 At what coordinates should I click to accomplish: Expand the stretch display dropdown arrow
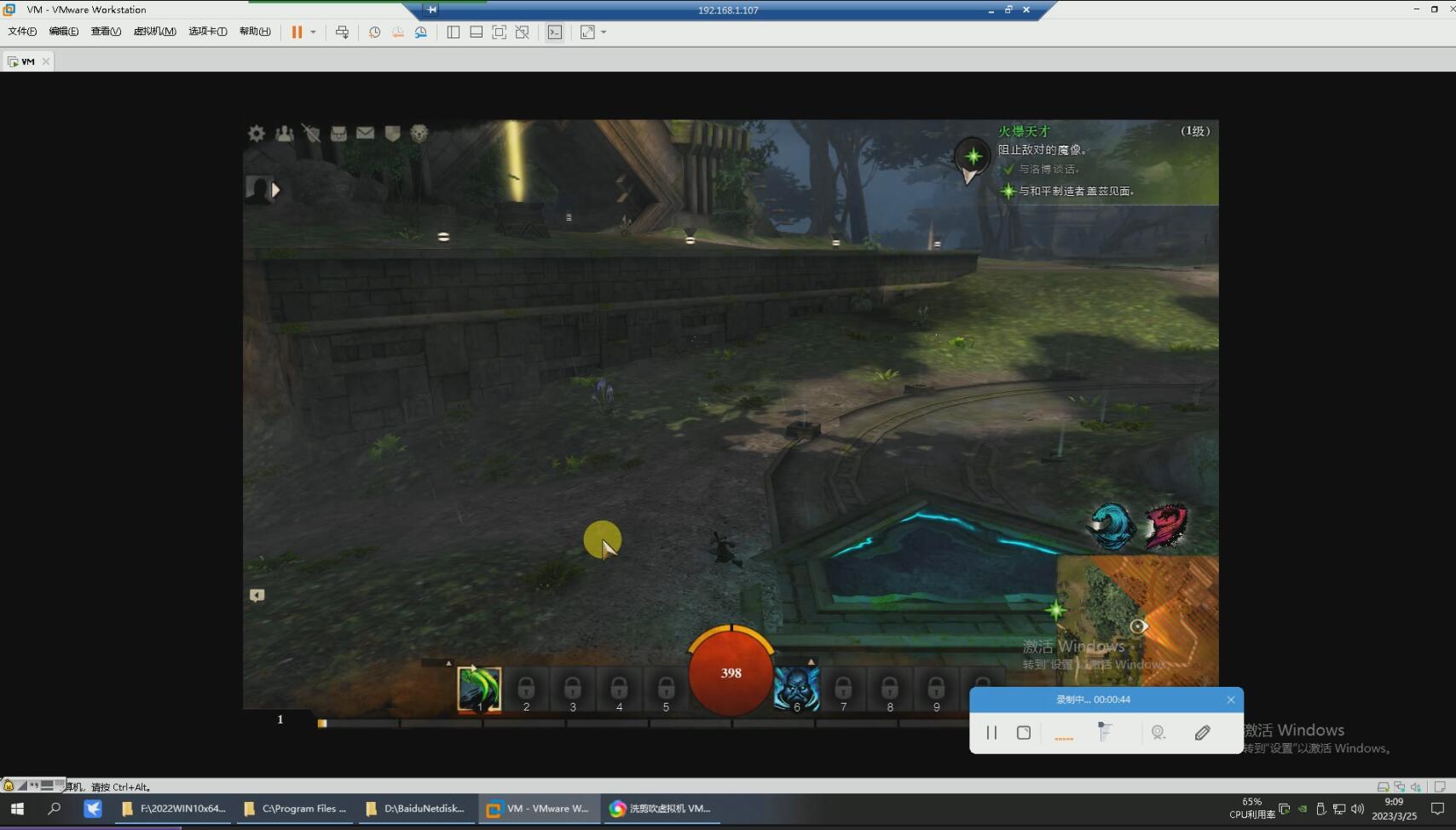[604, 32]
